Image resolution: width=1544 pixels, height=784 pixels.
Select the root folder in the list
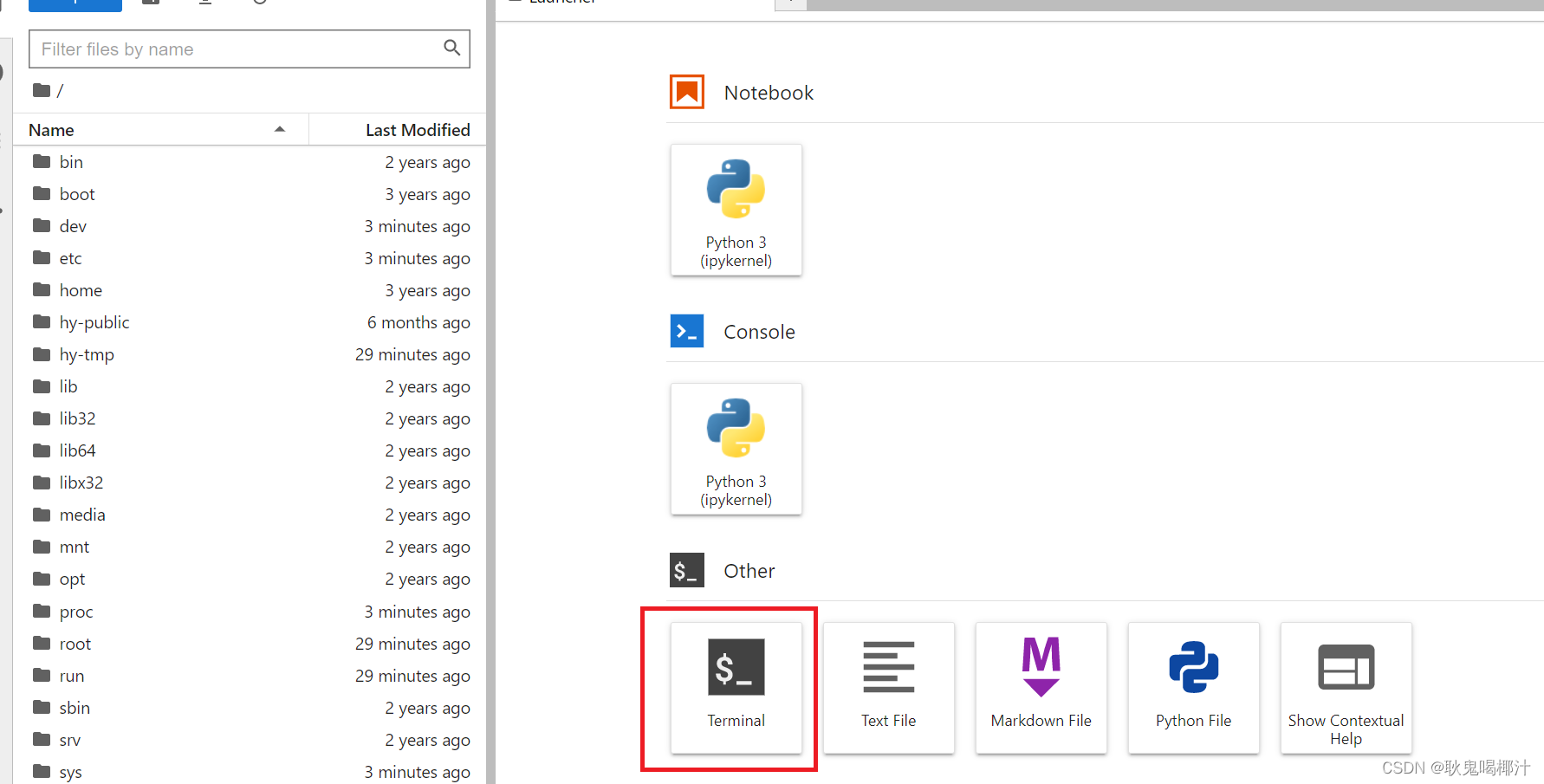click(250, 644)
